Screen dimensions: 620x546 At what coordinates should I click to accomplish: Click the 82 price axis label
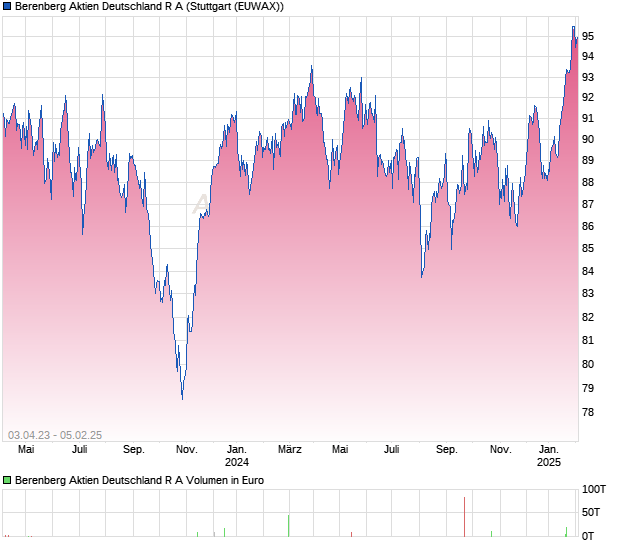[588, 317]
